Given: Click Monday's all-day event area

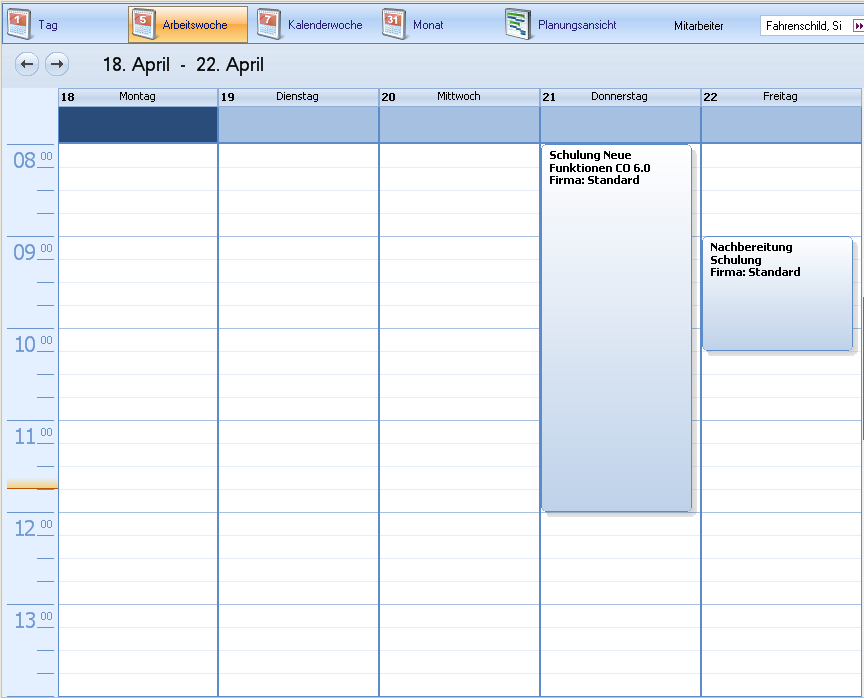Looking at the screenshot, I should pos(138,125).
